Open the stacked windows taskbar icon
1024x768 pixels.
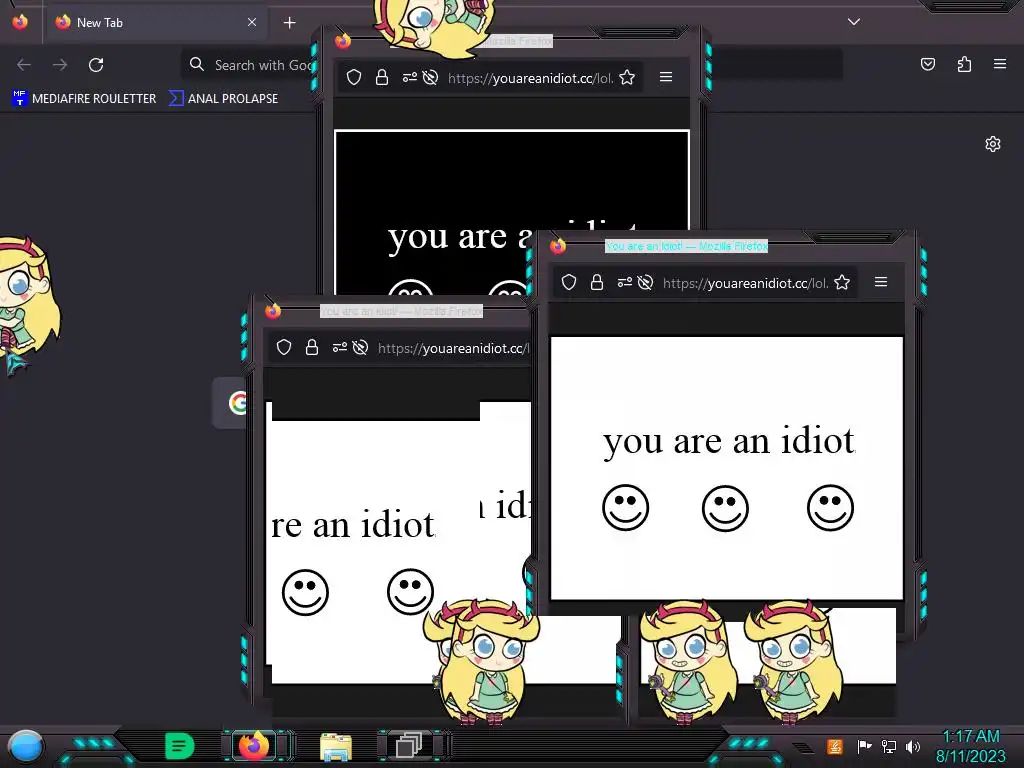coord(409,746)
